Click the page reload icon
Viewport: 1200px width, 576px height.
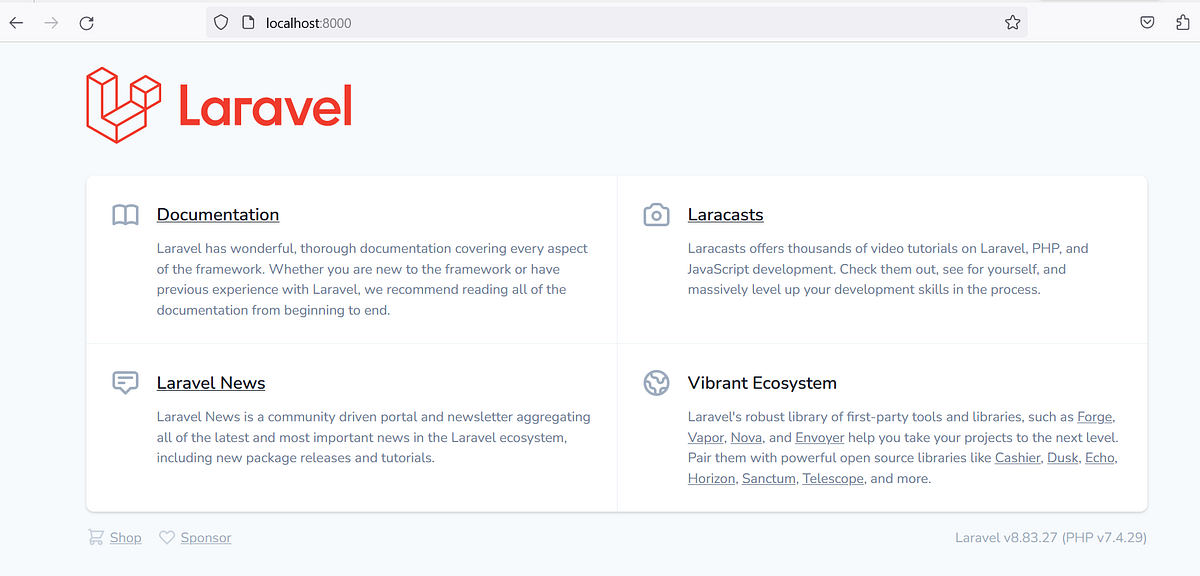point(87,21)
